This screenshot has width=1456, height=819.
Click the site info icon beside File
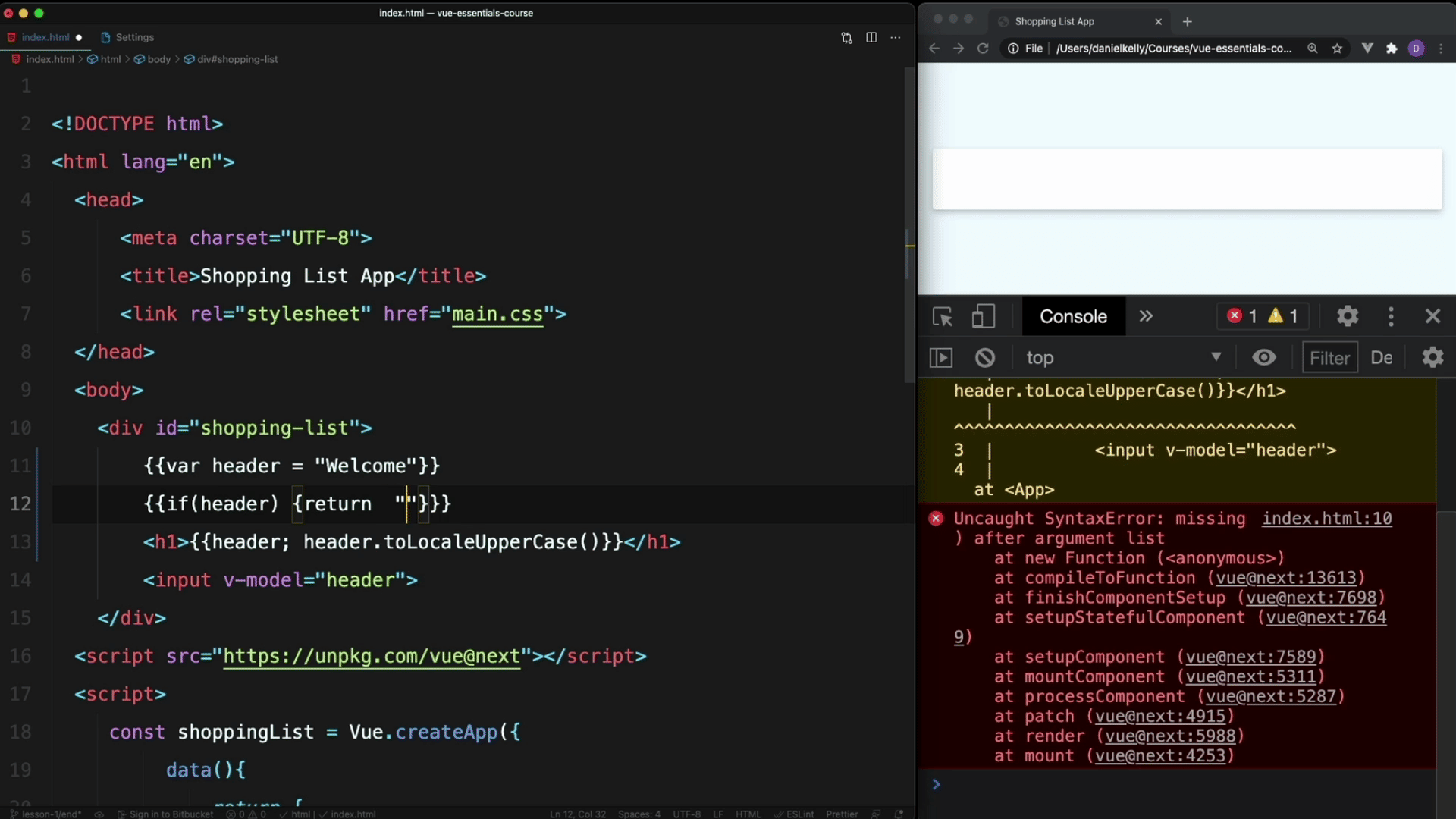pyautogui.click(x=1013, y=49)
